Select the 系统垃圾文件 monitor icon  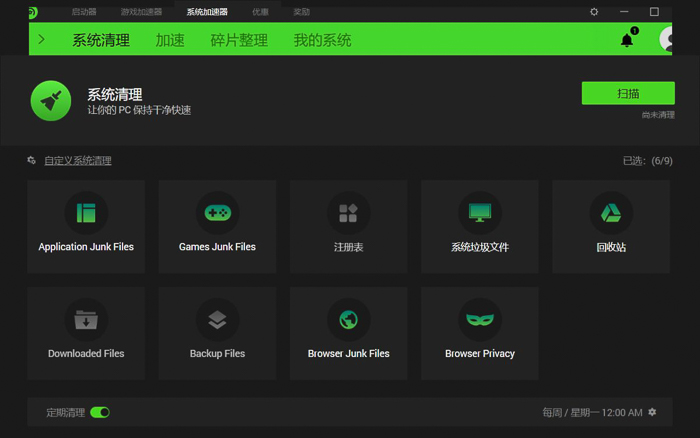click(x=480, y=213)
